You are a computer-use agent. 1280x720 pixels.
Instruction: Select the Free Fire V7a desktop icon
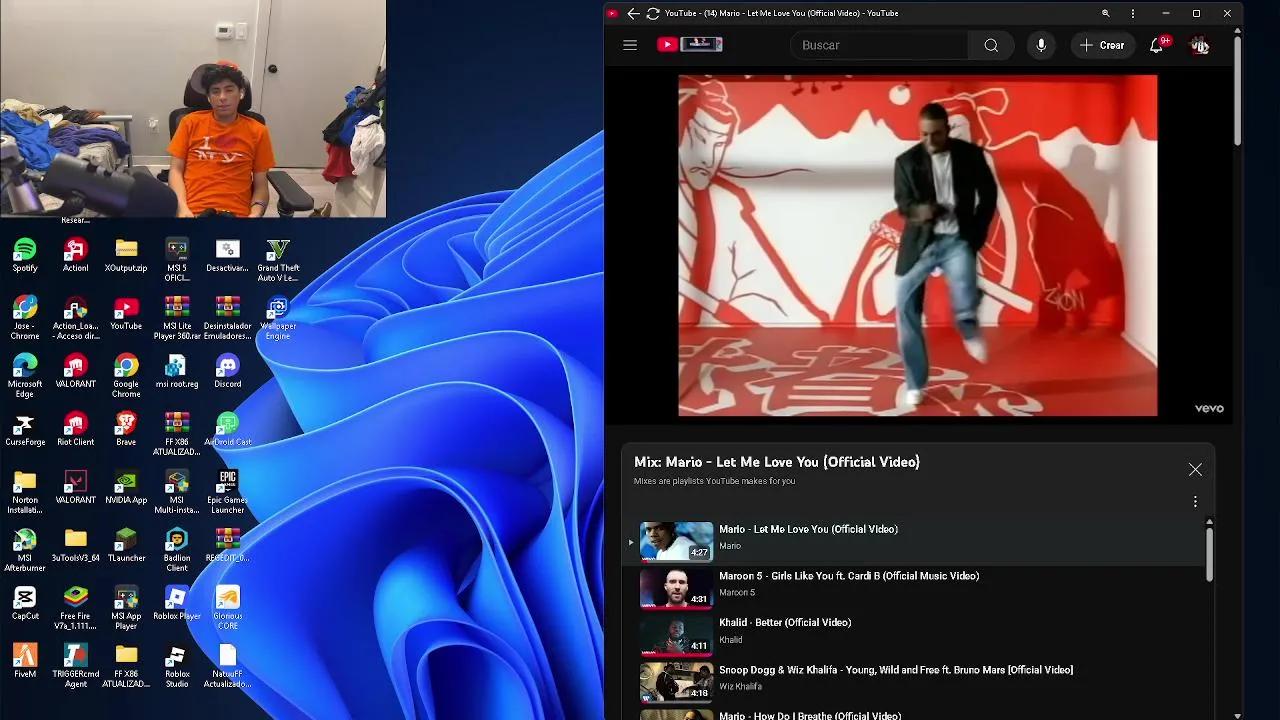point(75,608)
